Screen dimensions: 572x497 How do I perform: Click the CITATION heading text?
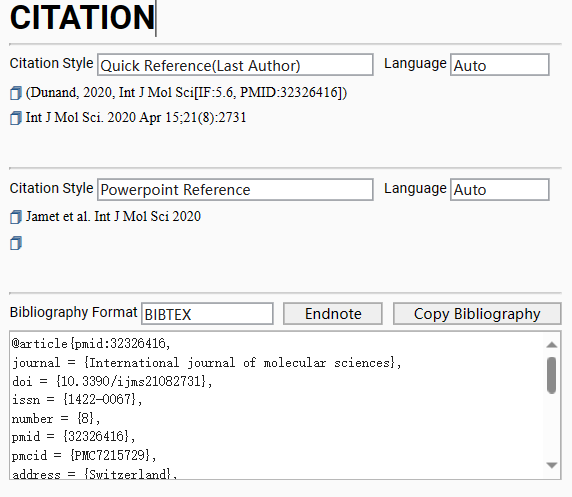coord(82,18)
